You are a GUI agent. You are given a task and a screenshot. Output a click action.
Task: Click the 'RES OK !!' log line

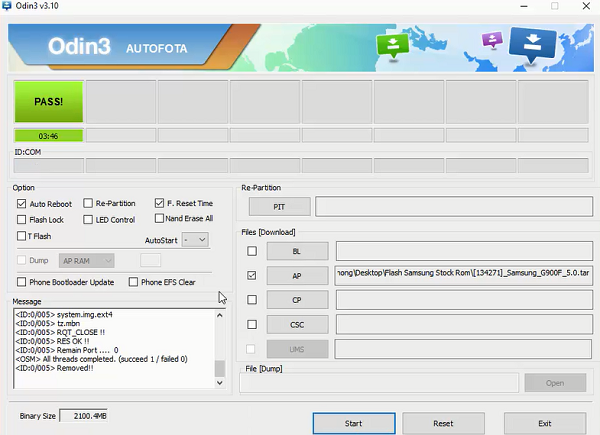(x=52, y=341)
